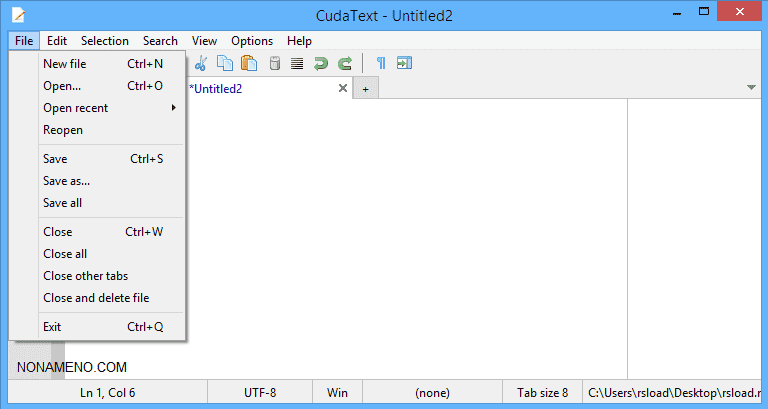Click the Select all lines icon
Image resolution: width=768 pixels, height=409 pixels.
pos(297,63)
